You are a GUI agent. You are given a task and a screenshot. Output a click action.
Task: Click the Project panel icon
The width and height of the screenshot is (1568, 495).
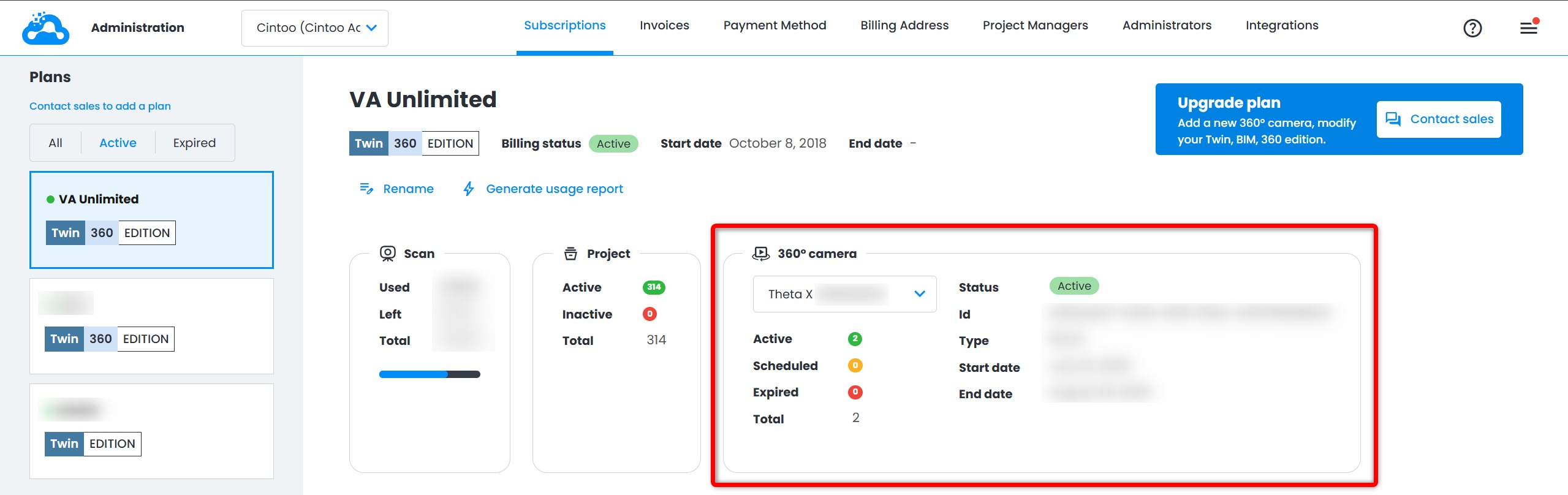coord(570,254)
